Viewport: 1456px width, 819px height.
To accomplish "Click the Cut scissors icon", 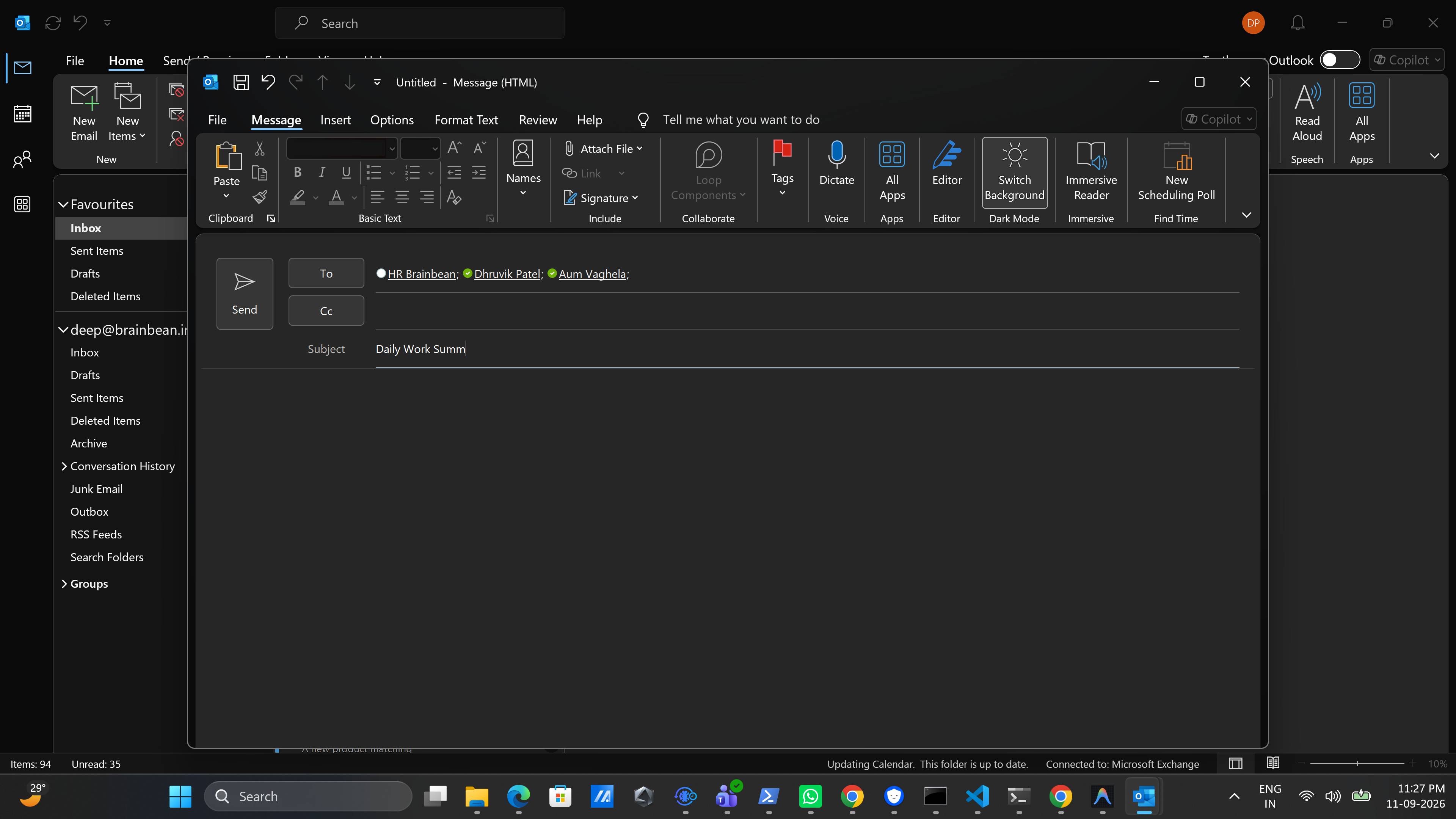I will [259, 149].
